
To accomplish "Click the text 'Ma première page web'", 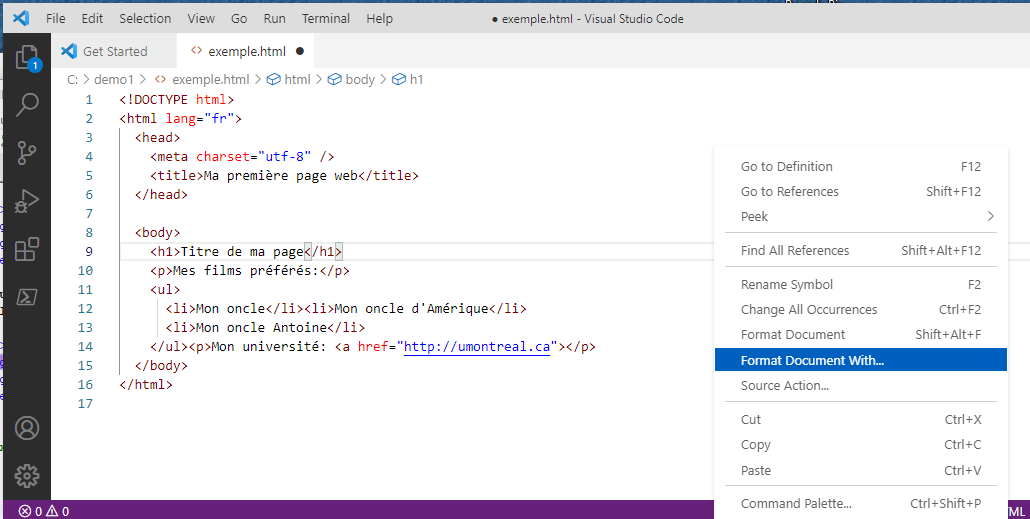I will point(280,175).
